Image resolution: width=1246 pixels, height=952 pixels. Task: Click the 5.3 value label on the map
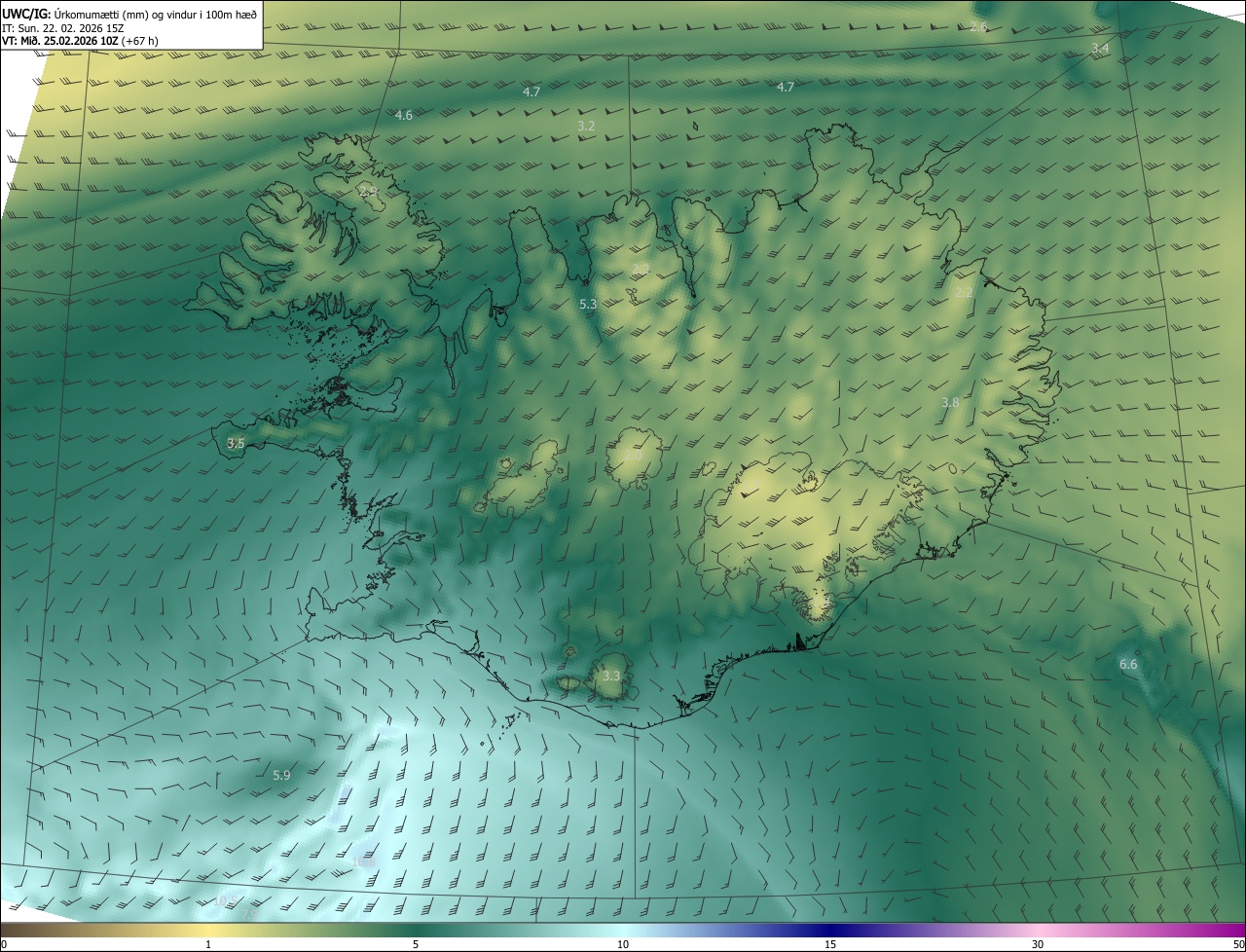(x=588, y=305)
